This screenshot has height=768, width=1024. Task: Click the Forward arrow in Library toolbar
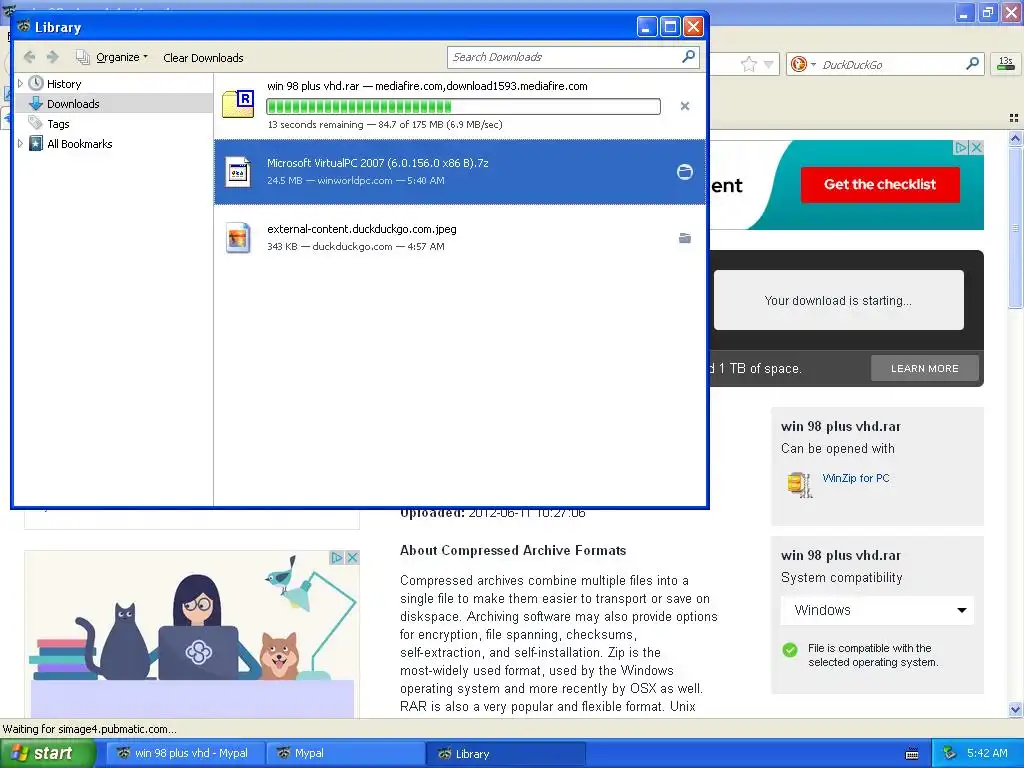(53, 57)
